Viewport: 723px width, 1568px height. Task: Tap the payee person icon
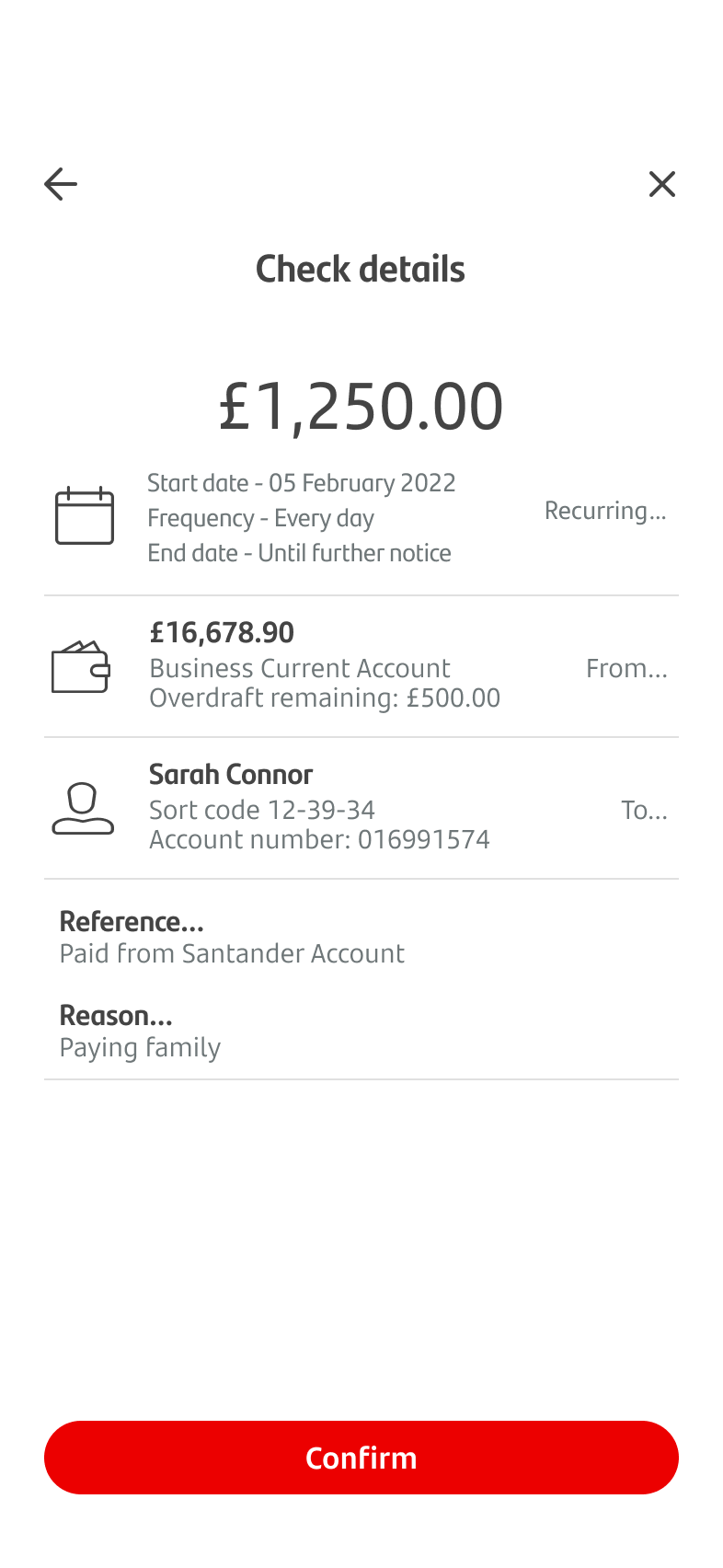(x=83, y=809)
